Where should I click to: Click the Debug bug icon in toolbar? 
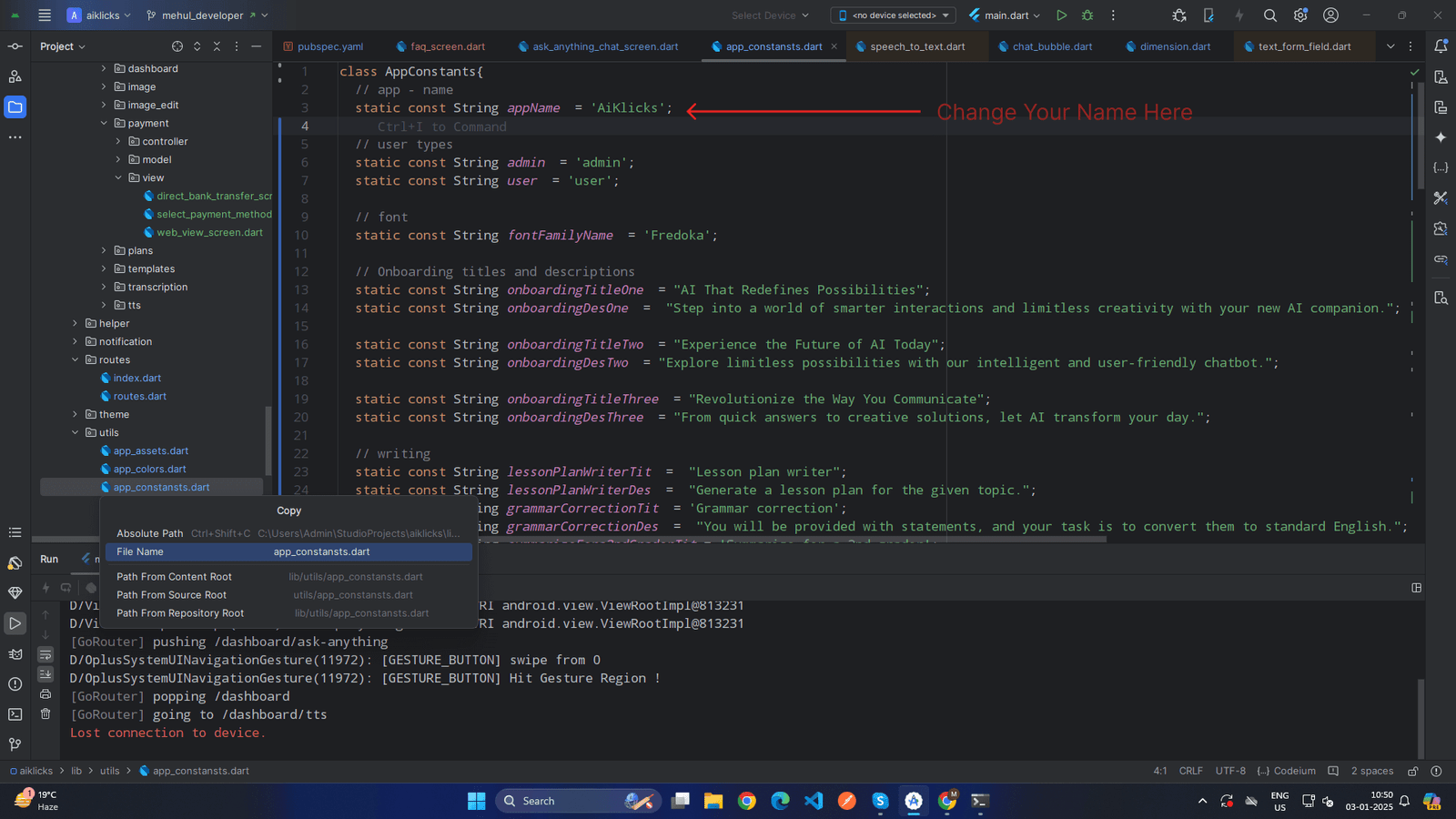pyautogui.click(x=1087, y=15)
